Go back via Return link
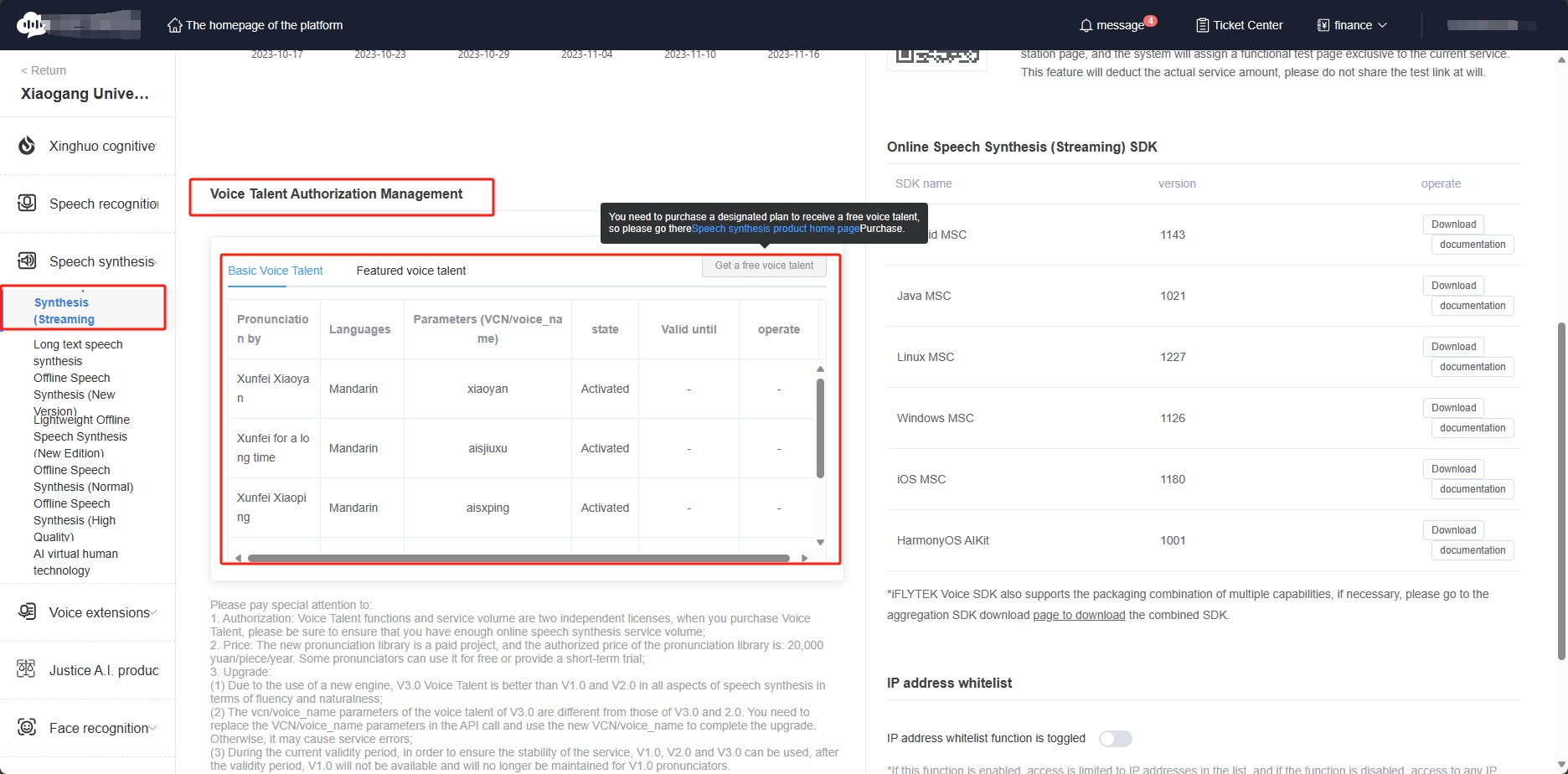The image size is (1568, 774). tap(44, 70)
